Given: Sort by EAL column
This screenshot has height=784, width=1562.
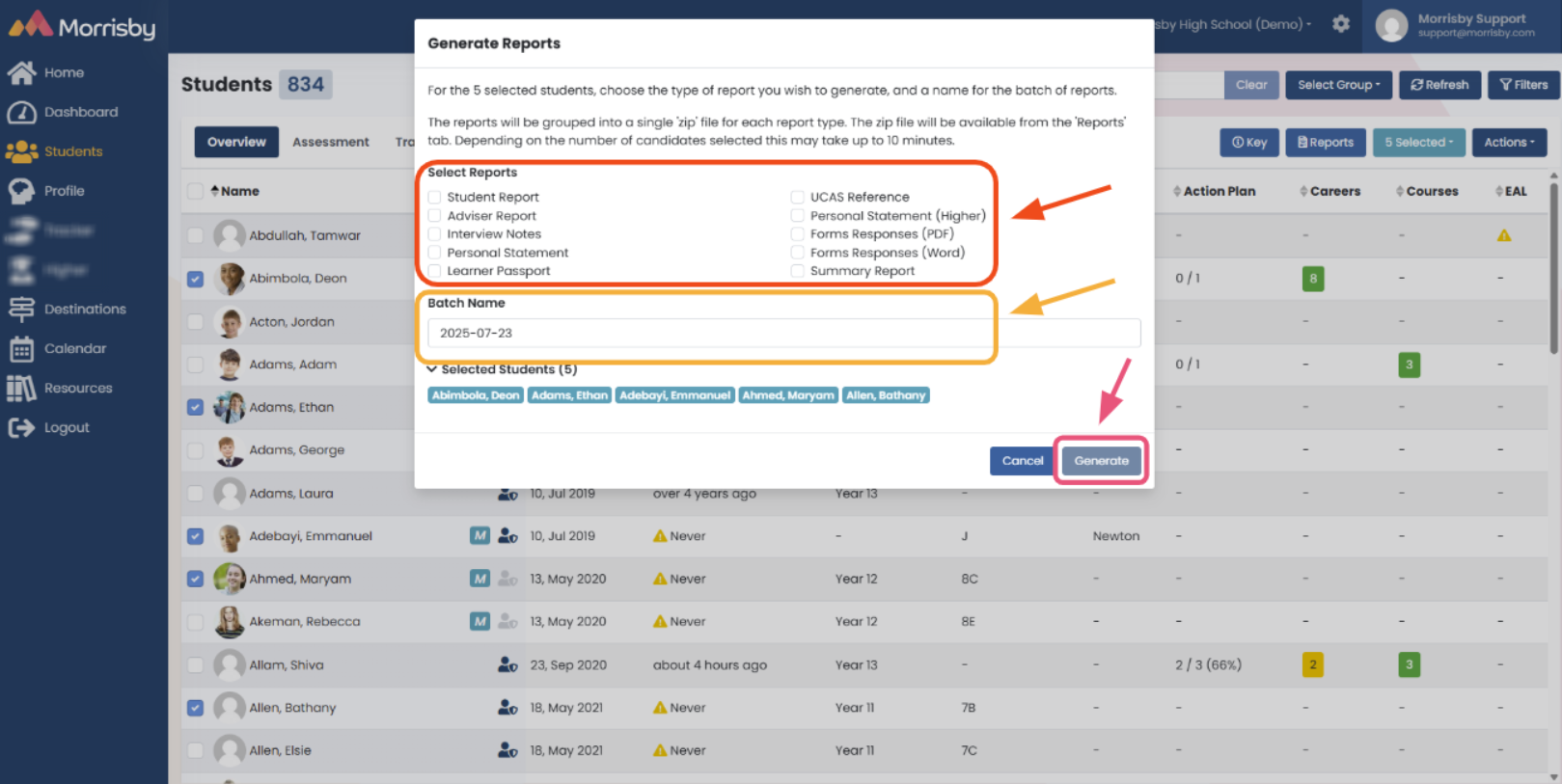Looking at the screenshot, I should click(x=1511, y=191).
